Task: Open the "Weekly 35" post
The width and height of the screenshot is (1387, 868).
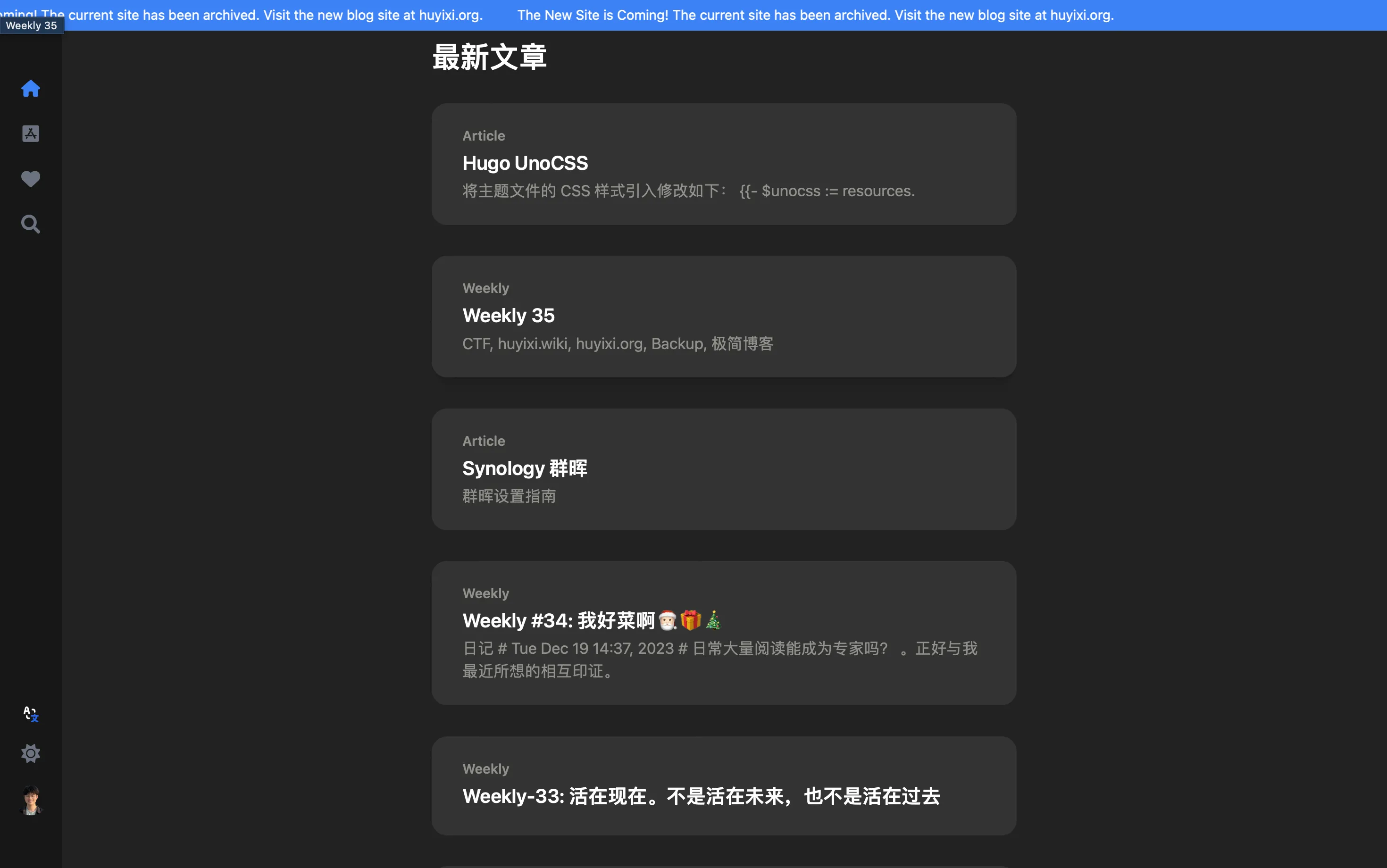Action: (x=508, y=315)
